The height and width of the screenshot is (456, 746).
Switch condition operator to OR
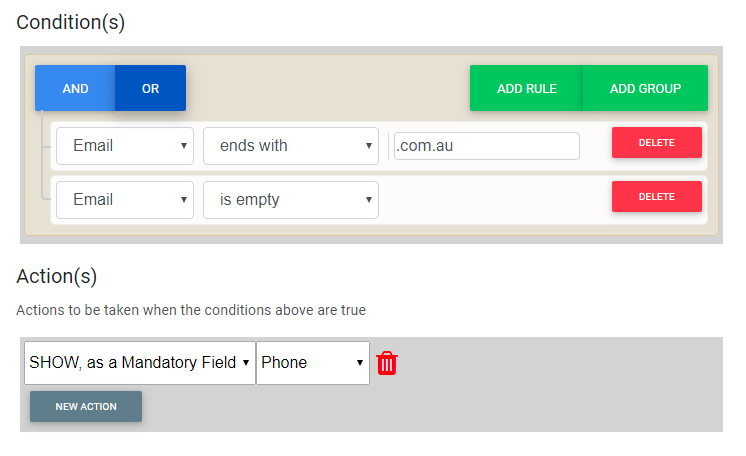[150, 88]
